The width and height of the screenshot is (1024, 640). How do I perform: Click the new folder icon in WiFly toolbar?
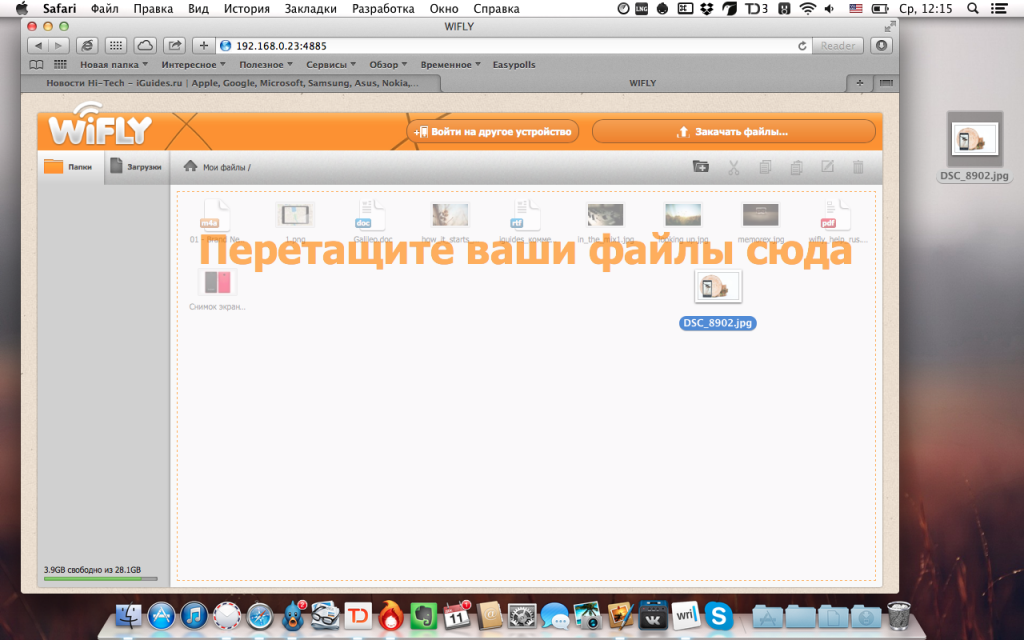[x=701, y=167]
